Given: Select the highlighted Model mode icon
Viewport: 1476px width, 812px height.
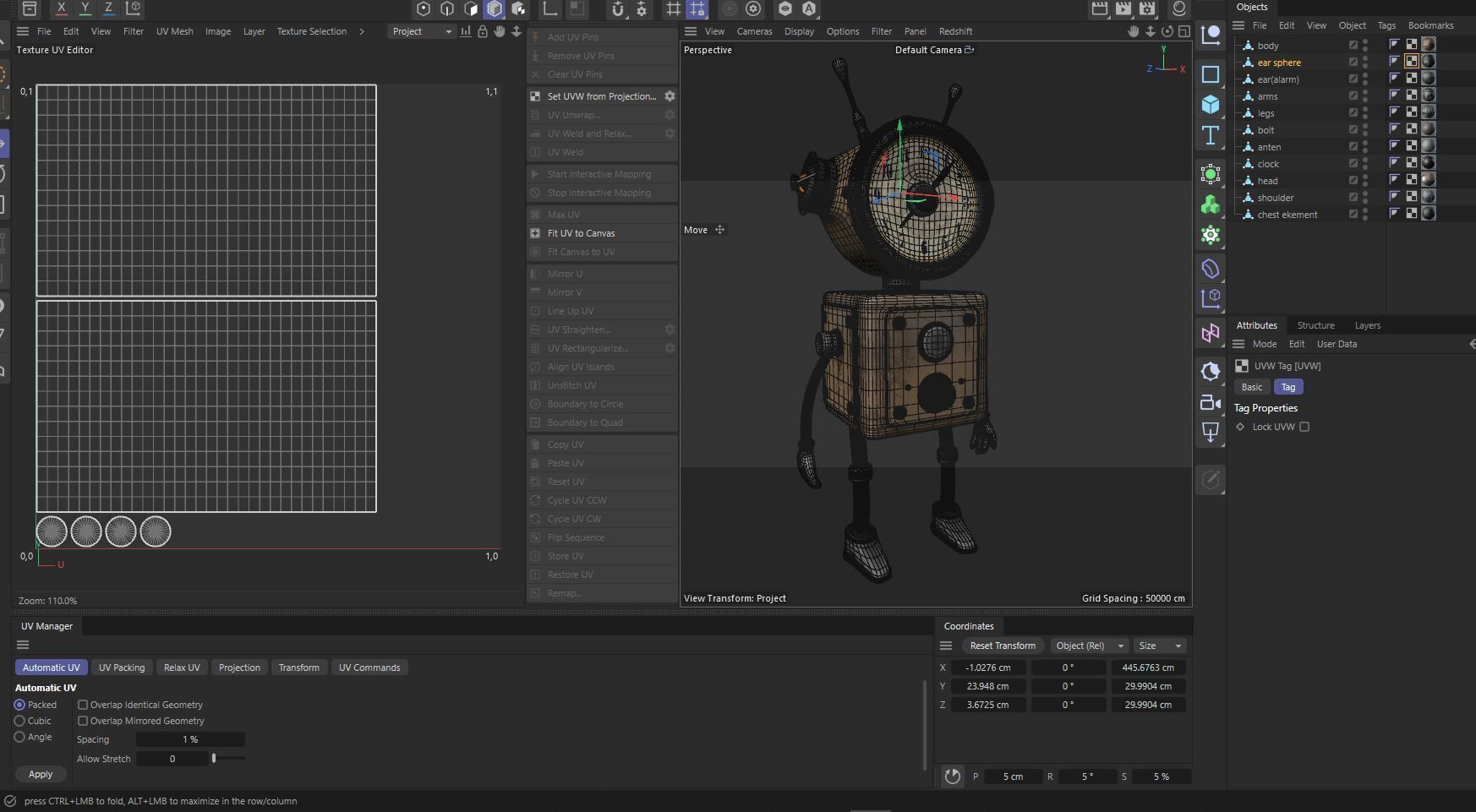Looking at the screenshot, I should (495, 8).
